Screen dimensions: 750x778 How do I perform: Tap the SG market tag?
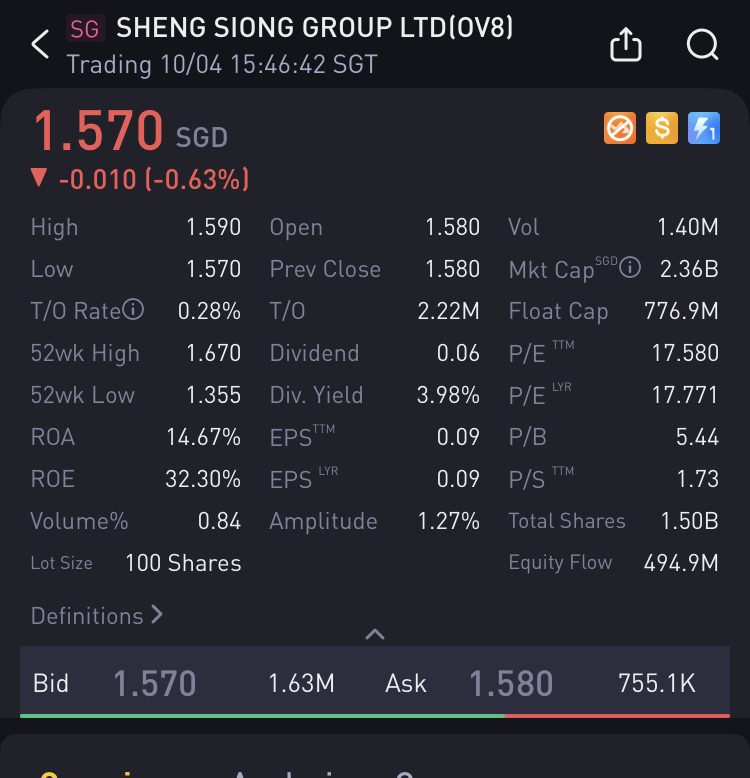click(x=85, y=29)
